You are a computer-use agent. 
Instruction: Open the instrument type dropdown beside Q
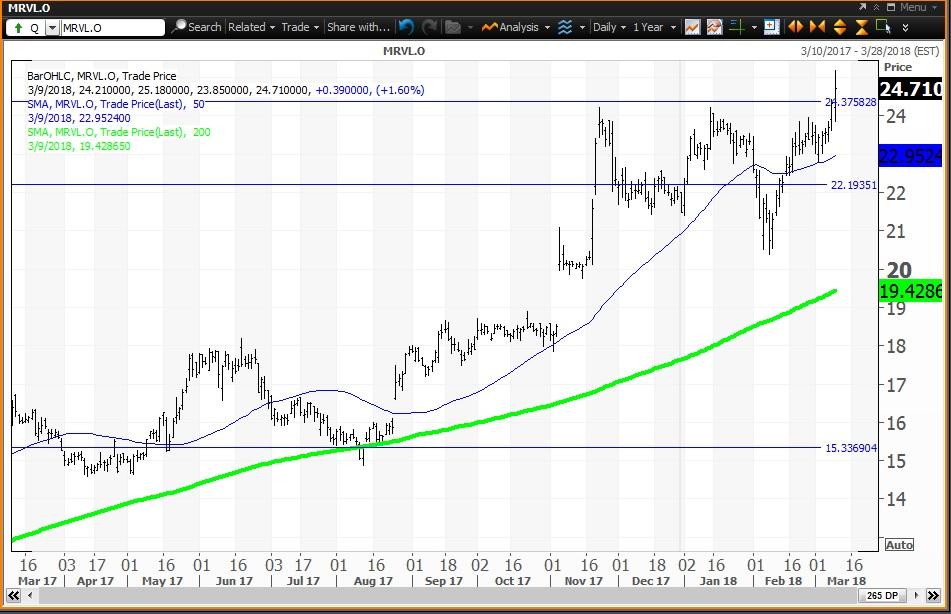(x=52, y=28)
